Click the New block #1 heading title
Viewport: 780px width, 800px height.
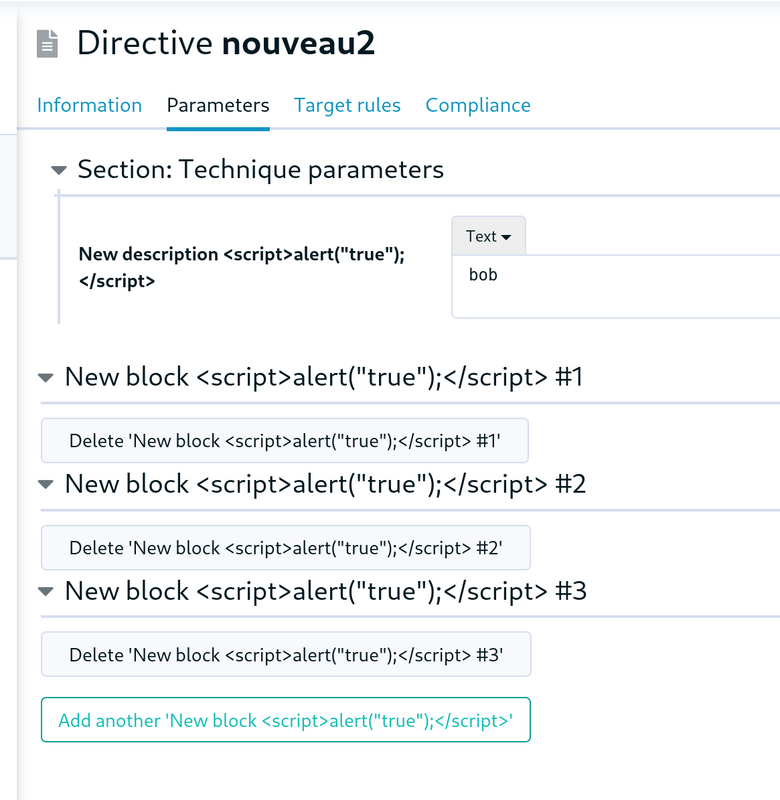coord(324,377)
